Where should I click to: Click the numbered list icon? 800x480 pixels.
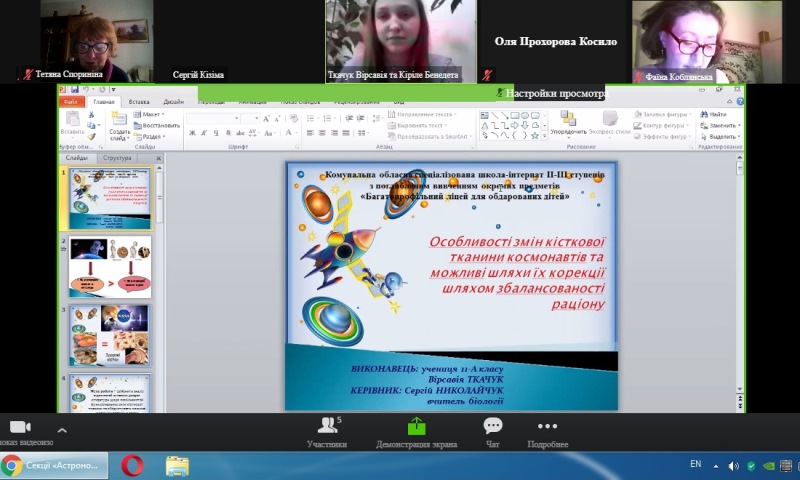tap(328, 118)
